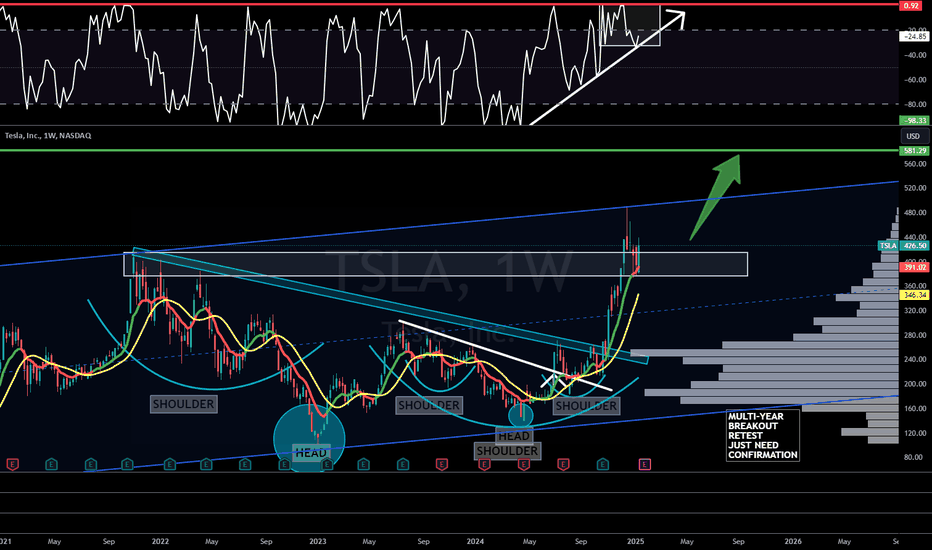Click the red 391.02 price label
This screenshot has width=932, height=550.
point(914,268)
